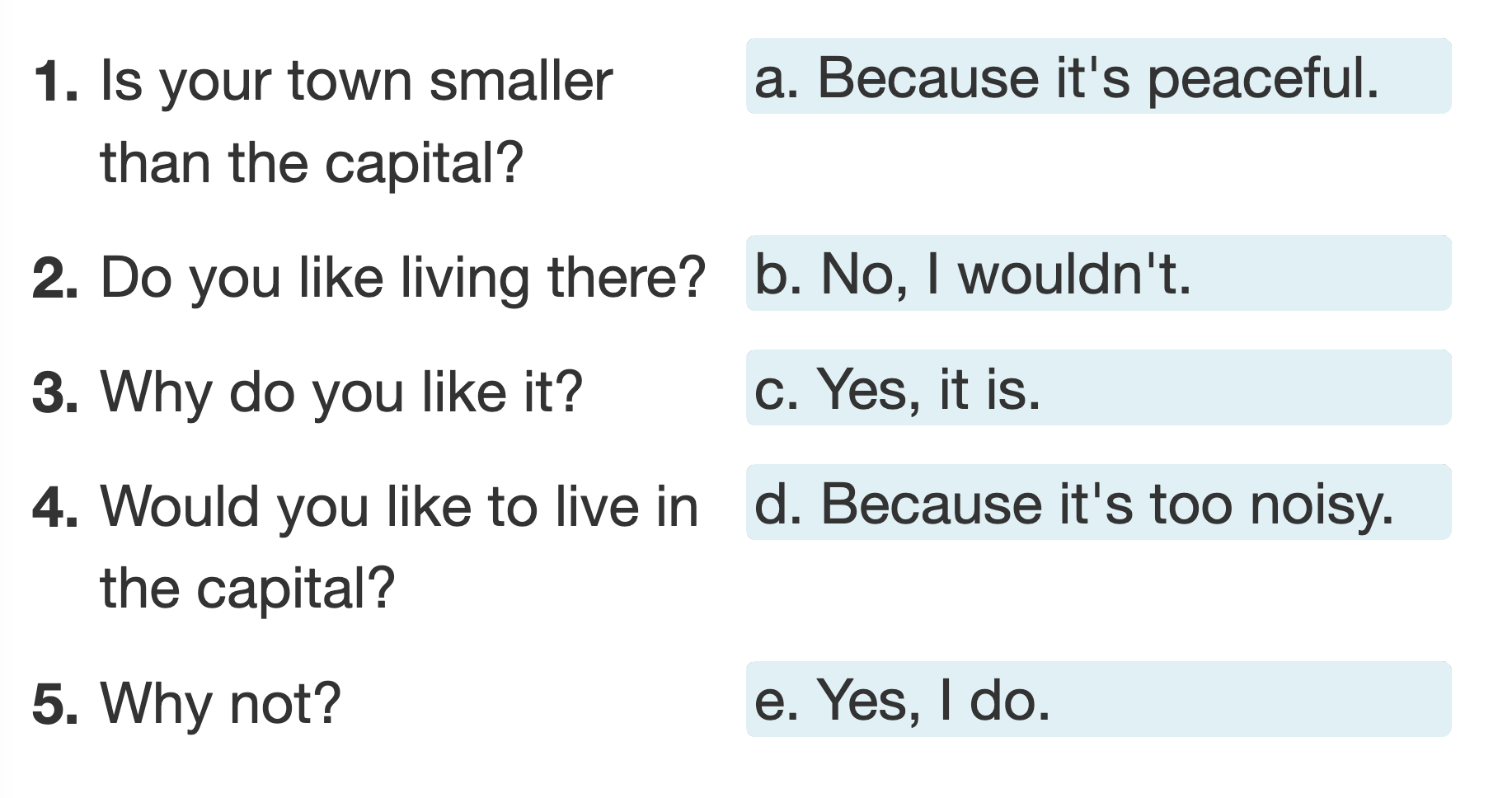Image resolution: width=1512 pixels, height=798 pixels.
Task: Click question 'Do you like living there?'
Action: click(x=402, y=278)
